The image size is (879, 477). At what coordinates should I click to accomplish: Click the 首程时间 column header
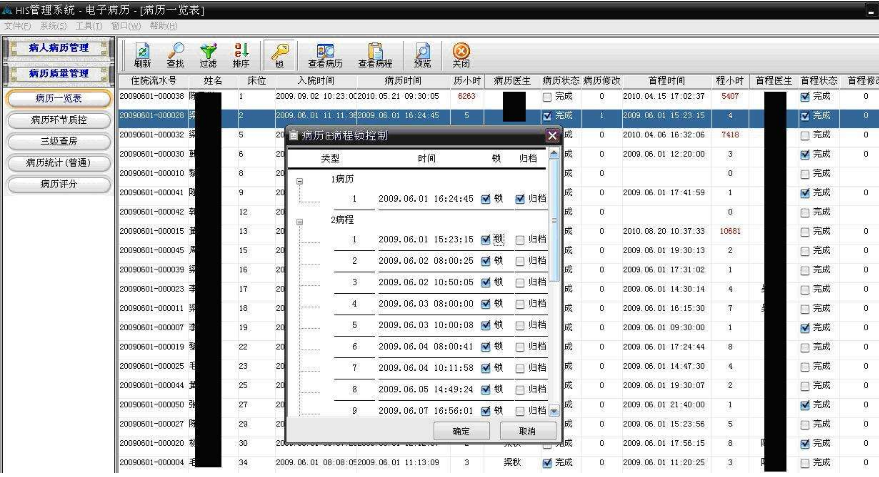click(667, 81)
